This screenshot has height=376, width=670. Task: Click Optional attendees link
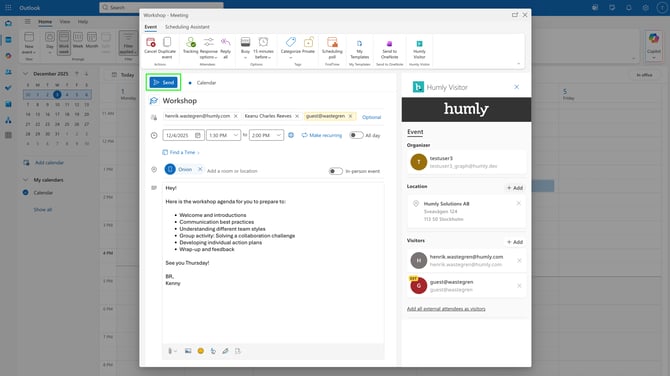click(371, 117)
